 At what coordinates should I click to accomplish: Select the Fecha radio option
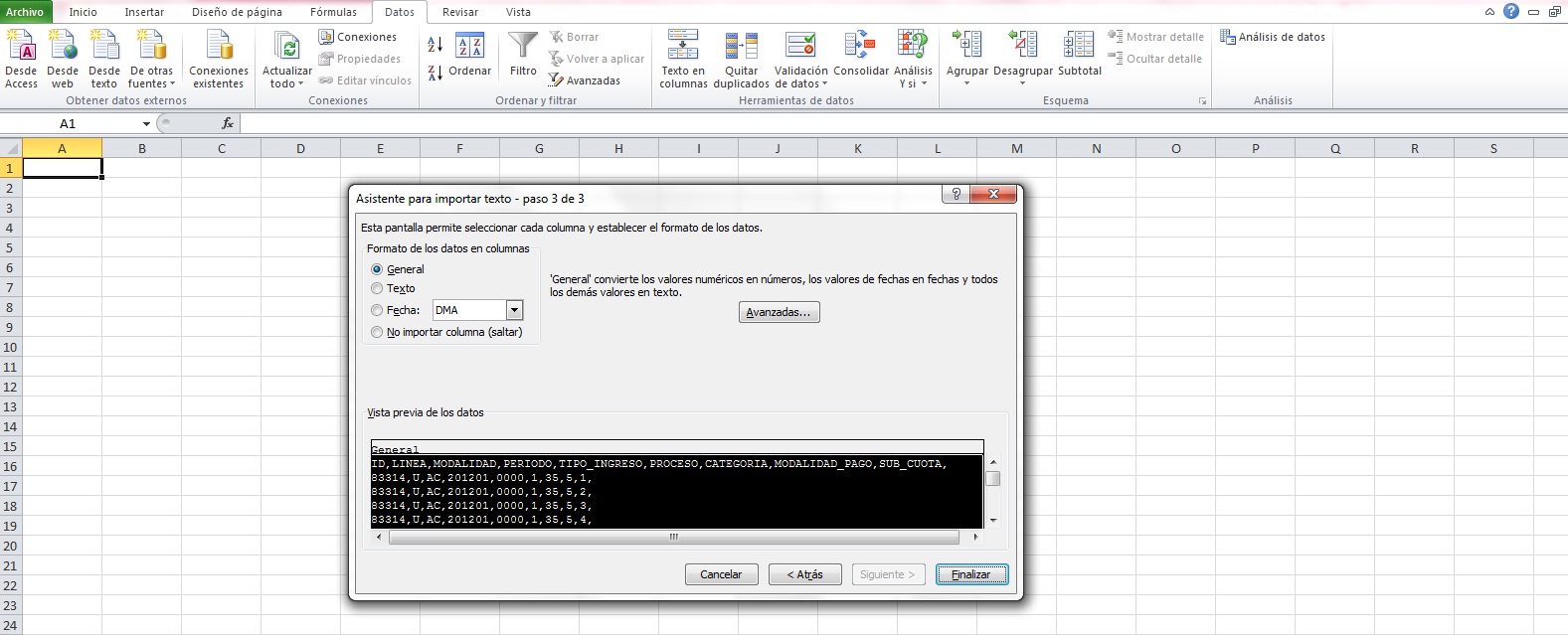377,310
